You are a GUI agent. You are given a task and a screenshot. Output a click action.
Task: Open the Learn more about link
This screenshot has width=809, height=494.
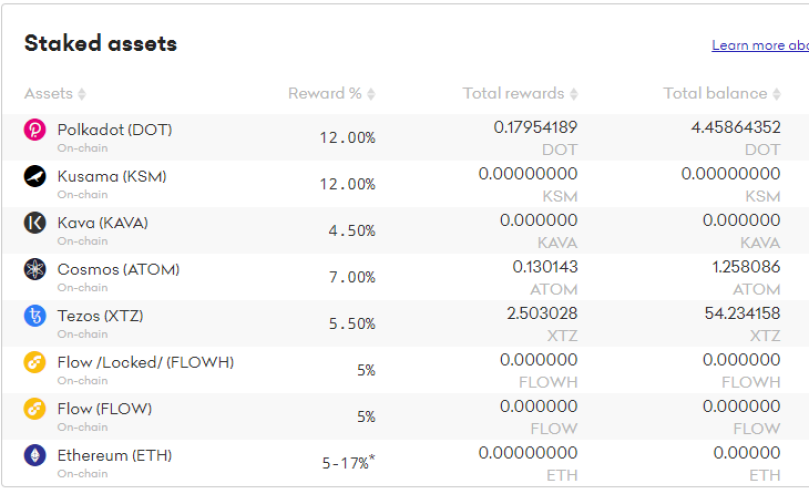click(x=760, y=45)
